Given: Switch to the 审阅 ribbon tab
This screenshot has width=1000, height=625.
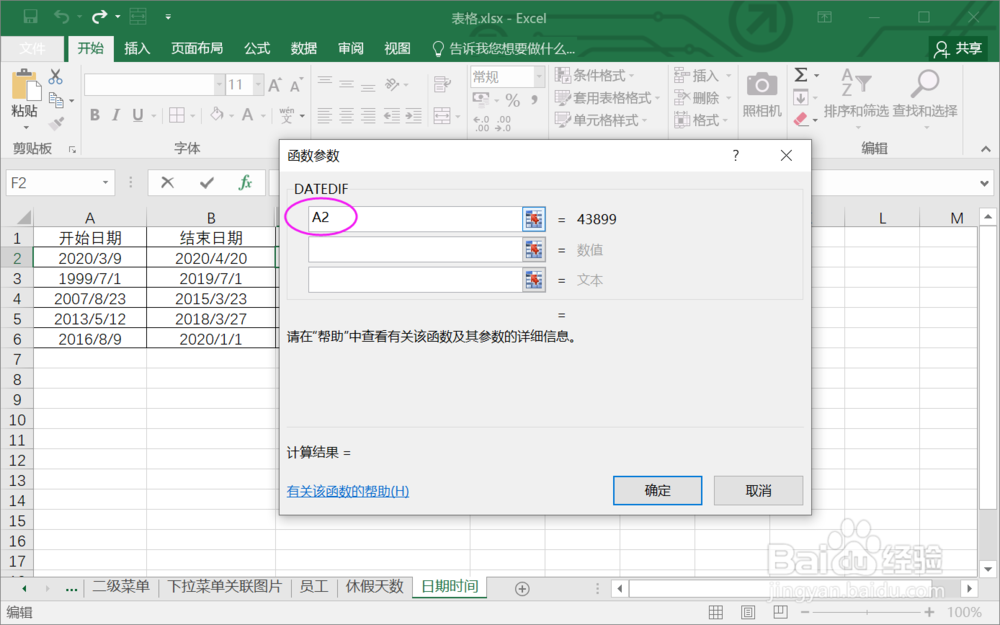Looking at the screenshot, I should click(351, 48).
